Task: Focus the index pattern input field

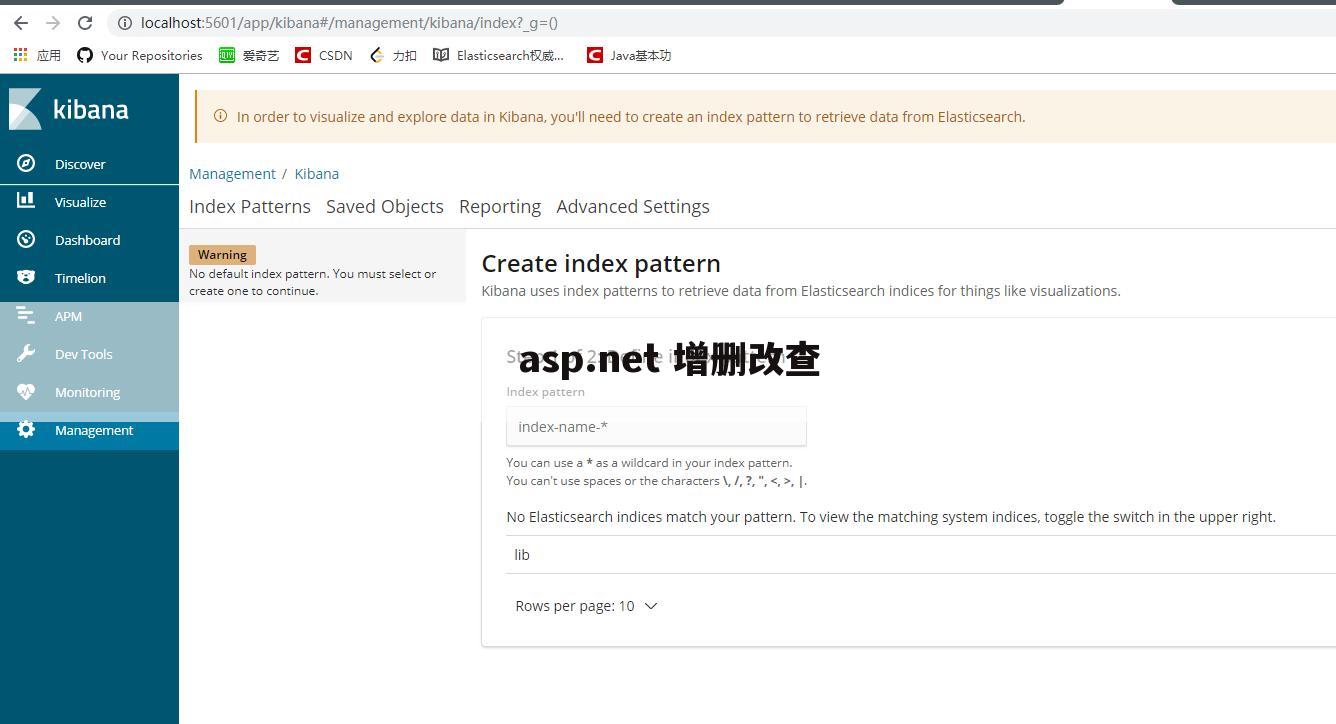Action: click(656, 426)
